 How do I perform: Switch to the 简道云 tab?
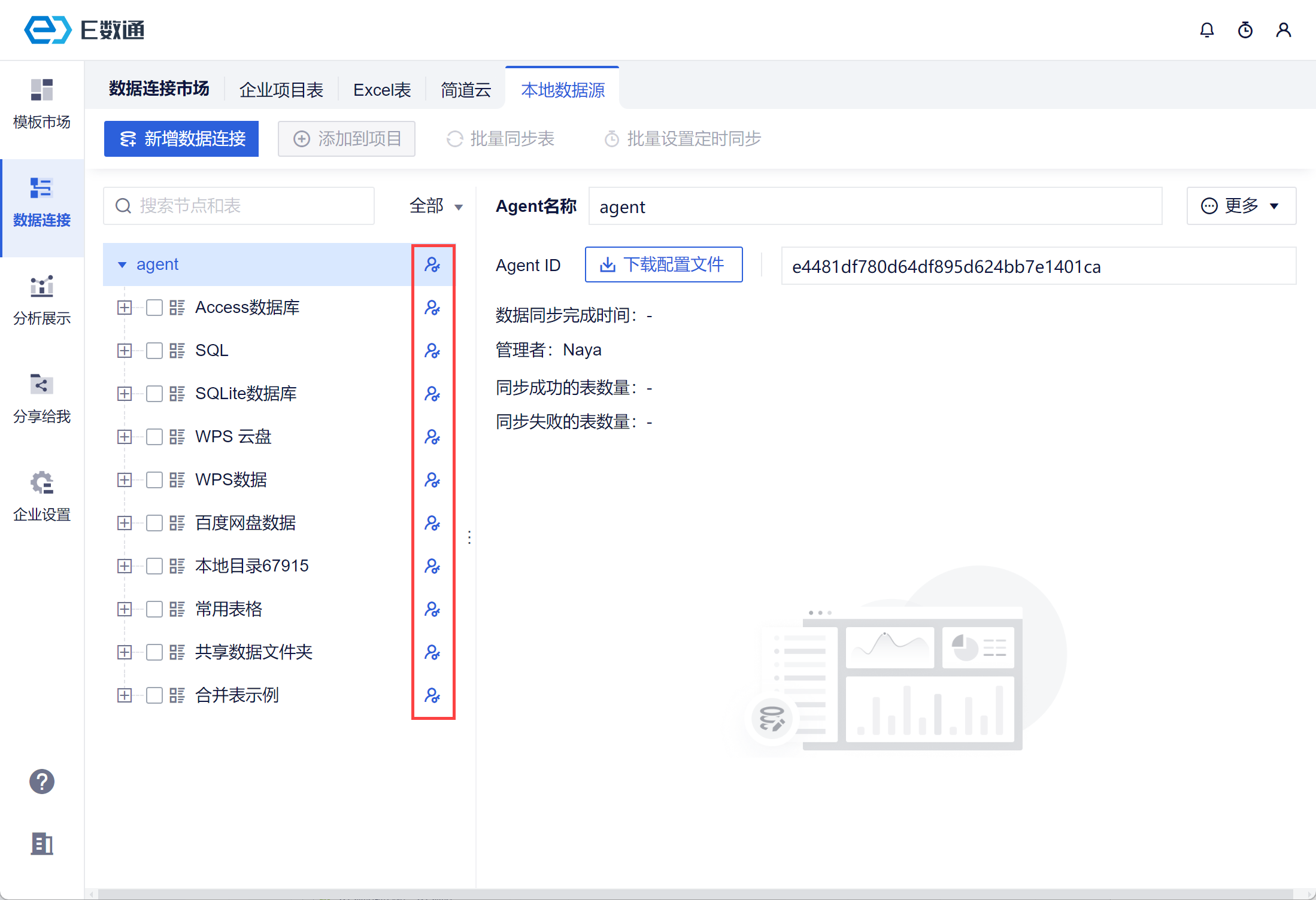(x=465, y=90)
